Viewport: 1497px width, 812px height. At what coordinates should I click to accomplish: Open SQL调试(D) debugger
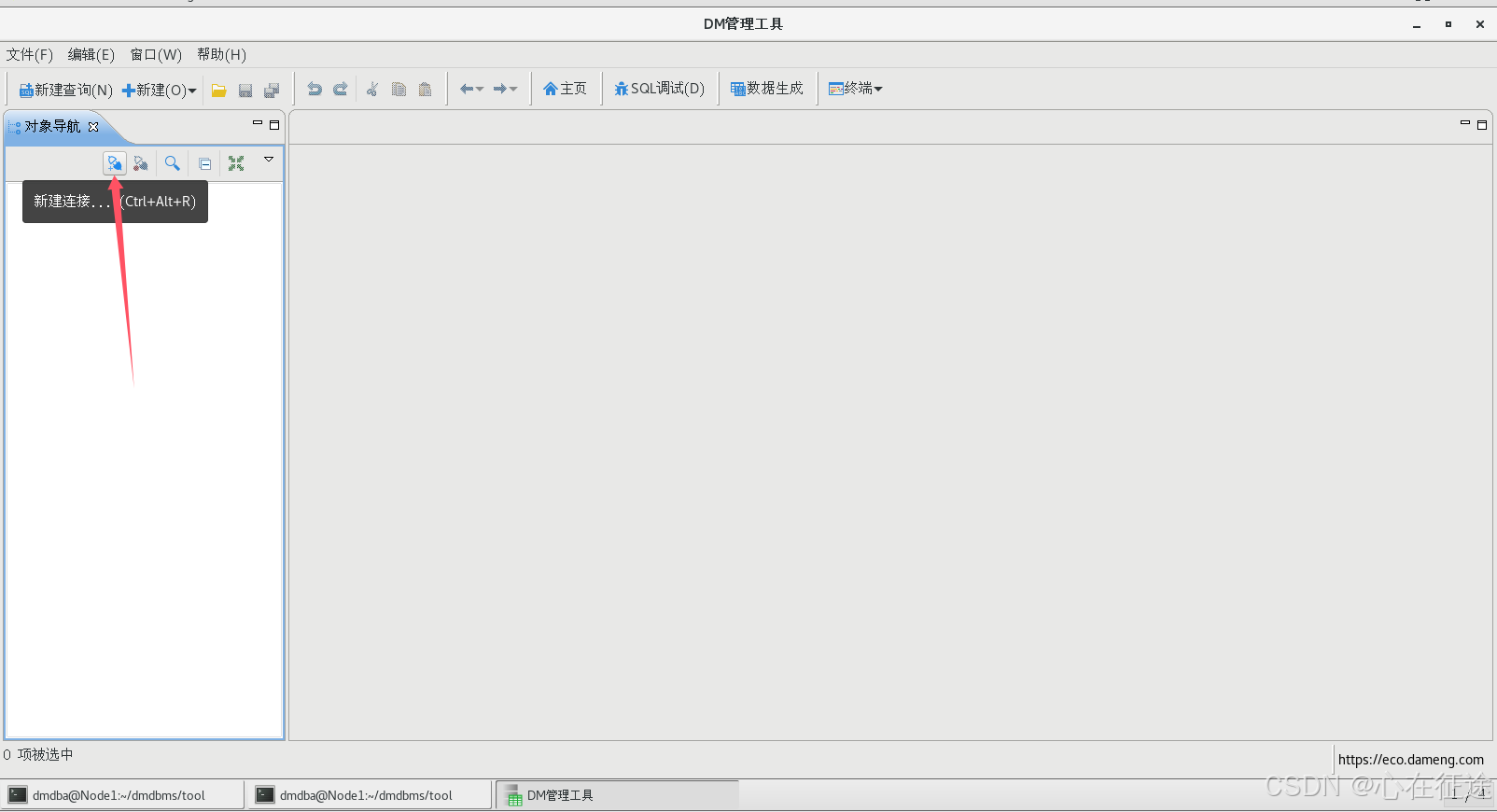(x=659, y=89)
